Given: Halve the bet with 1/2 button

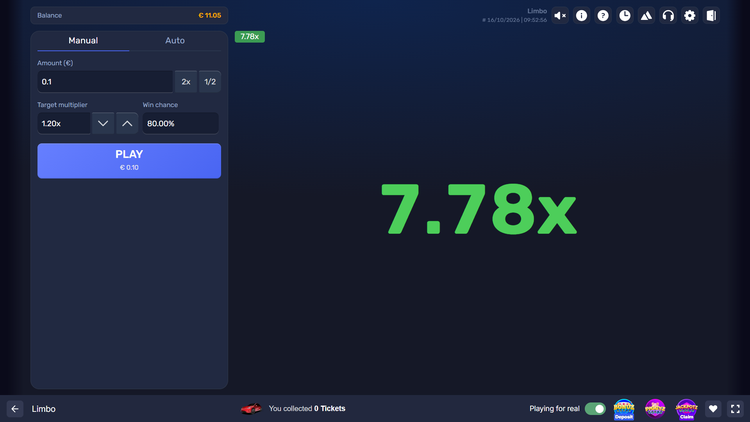Looking at the screenshot, I should click(x=210, y=82).
